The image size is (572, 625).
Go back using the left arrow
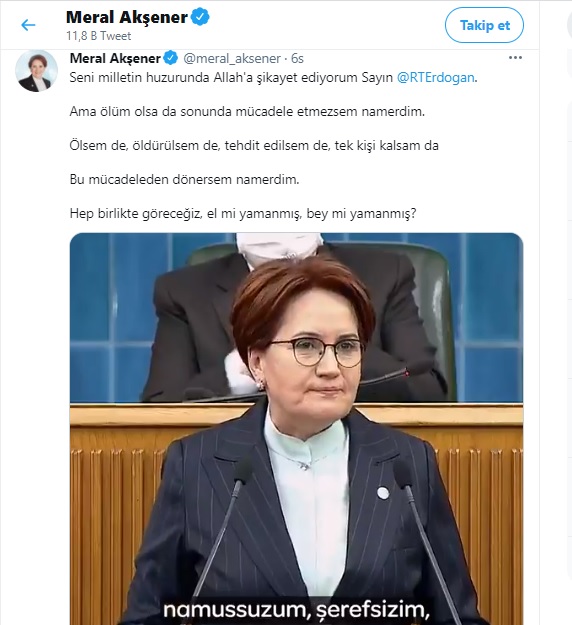click(28, 25)
